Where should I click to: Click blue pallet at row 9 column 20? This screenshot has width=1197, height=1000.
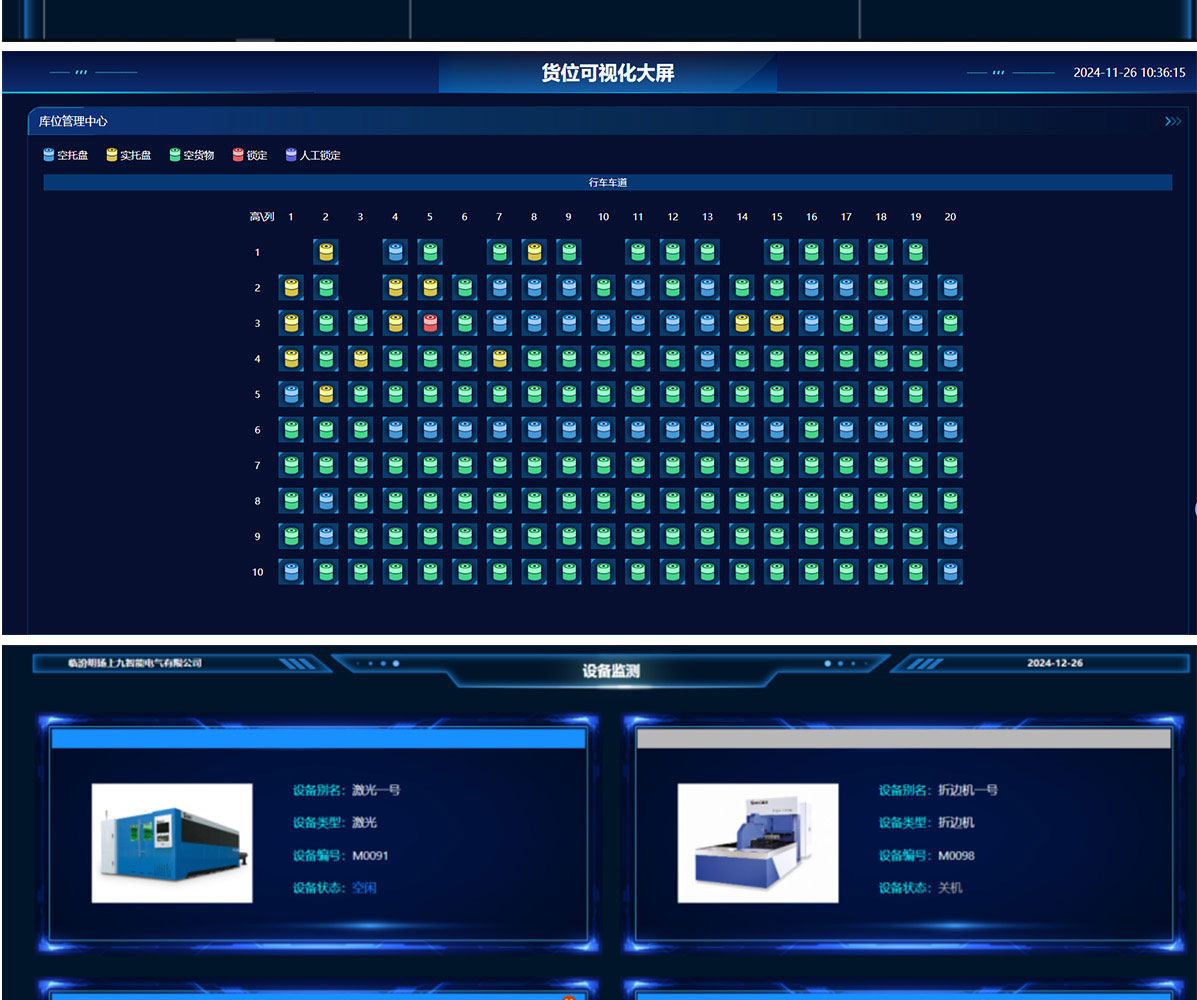[950, 536]
